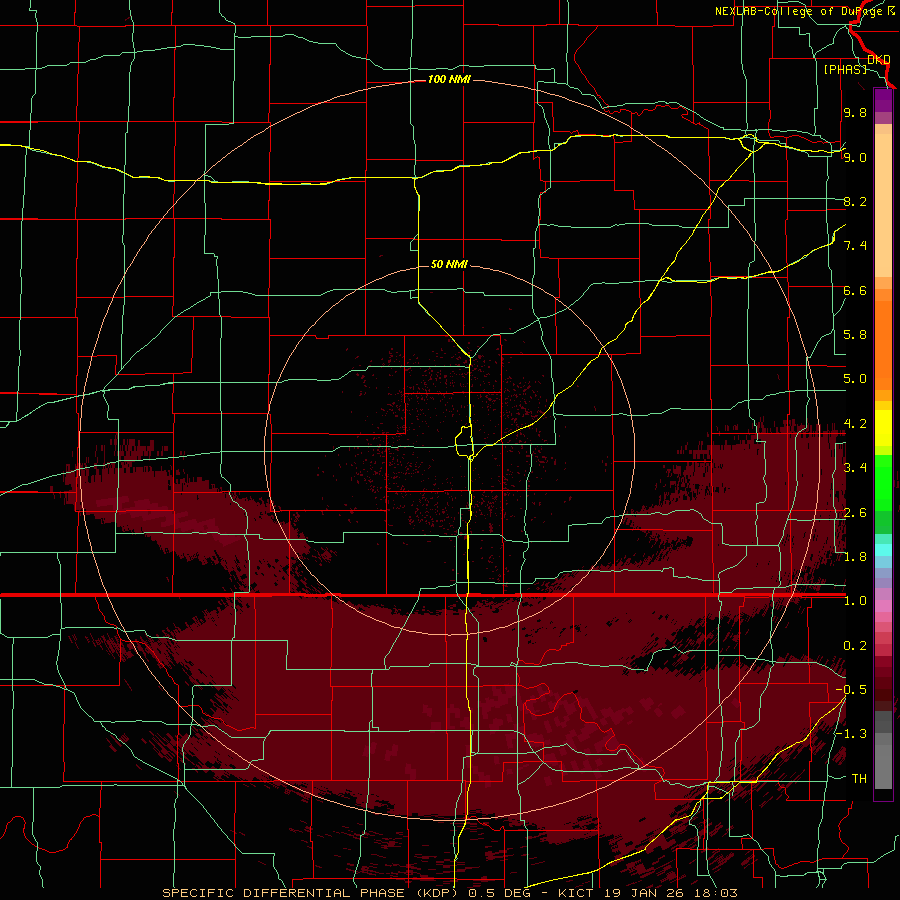
Task: Click the DKD label above the legend
Action: pos(879,60)
